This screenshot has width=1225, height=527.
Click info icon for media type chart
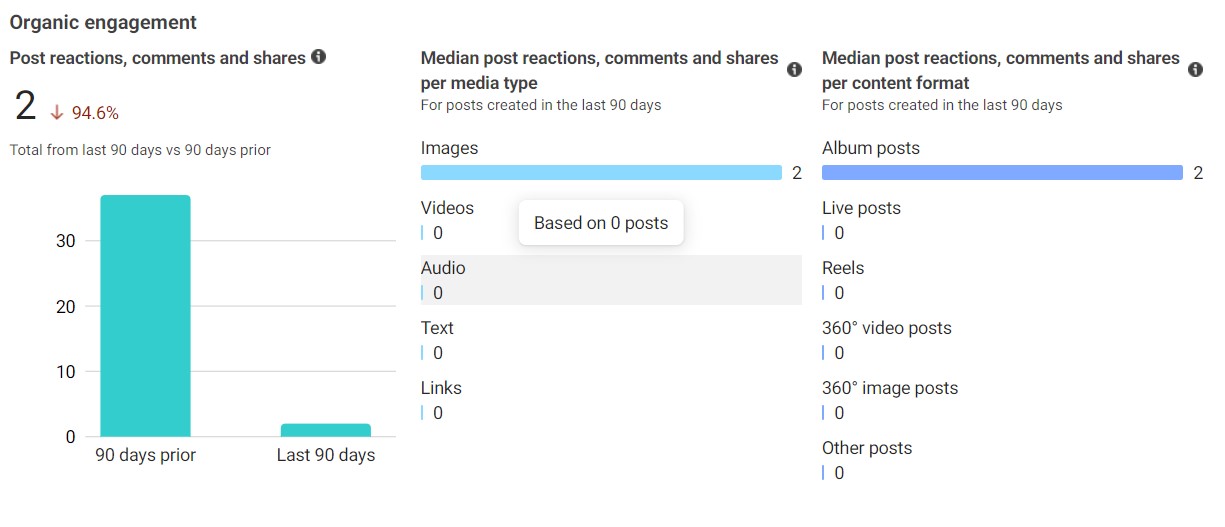pos(794,70)
